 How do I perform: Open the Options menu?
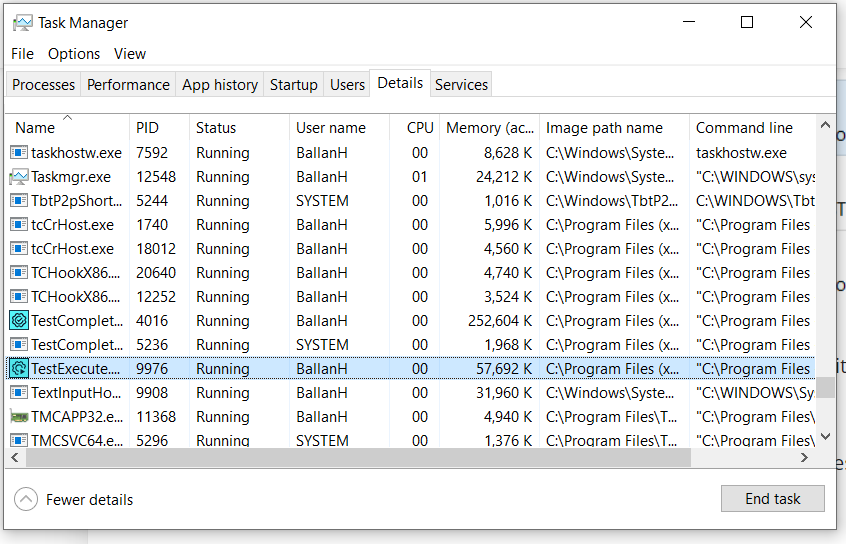click(74, 54)
